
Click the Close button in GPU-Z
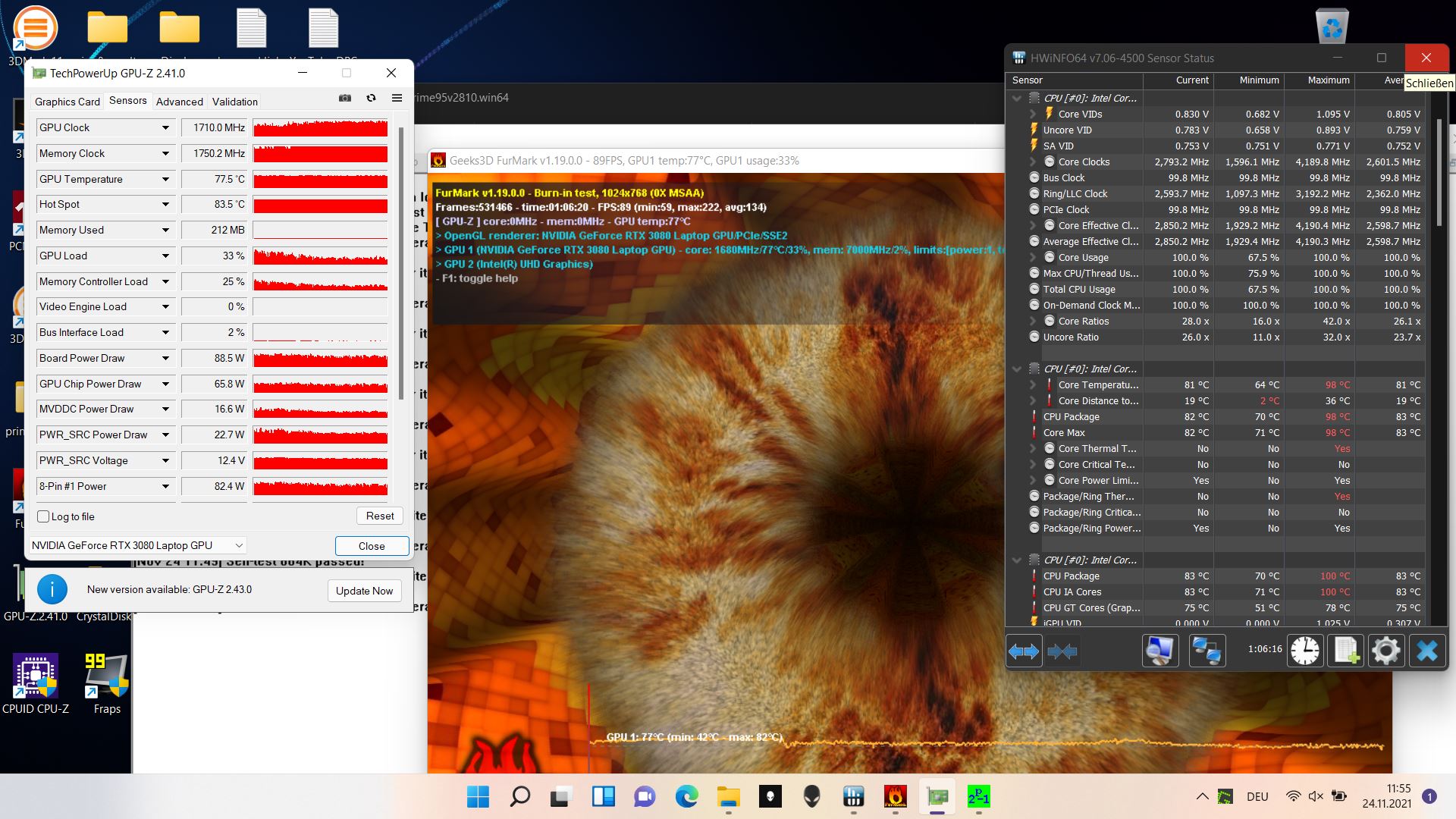click(372, 546)
